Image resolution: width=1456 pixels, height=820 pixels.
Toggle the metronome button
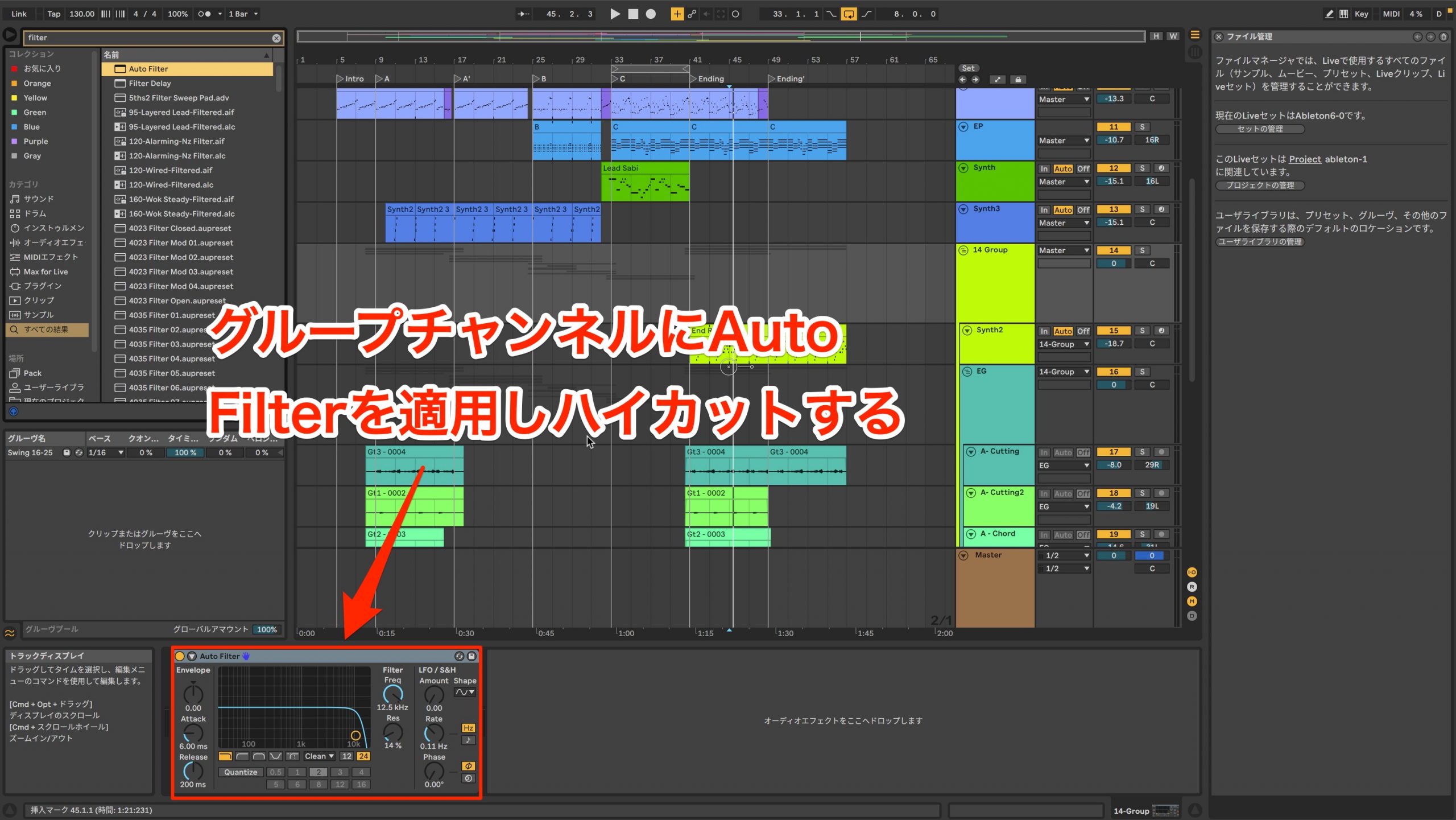(205, 14)
